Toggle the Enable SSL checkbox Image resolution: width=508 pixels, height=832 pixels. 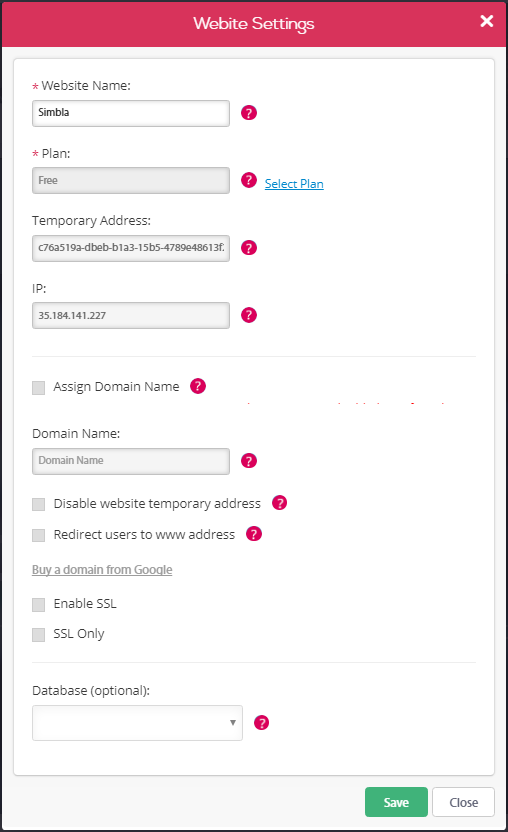[38, 605]
